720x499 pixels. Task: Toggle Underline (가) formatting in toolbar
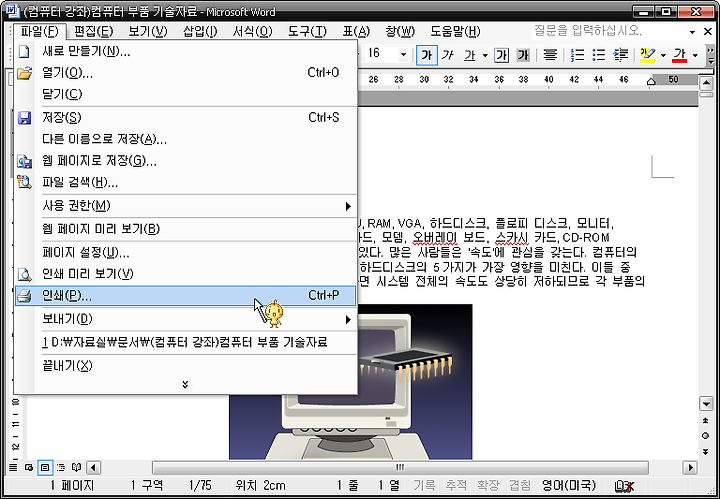(469, 55)
